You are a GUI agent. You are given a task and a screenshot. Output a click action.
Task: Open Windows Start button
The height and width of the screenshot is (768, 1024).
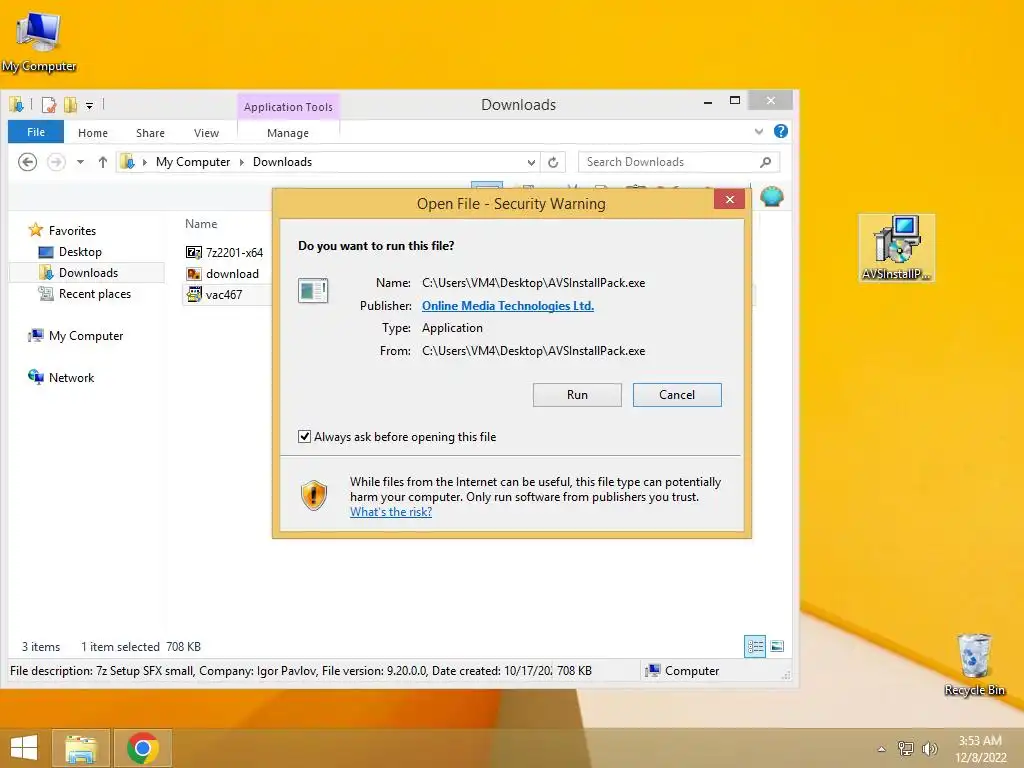(x=24, y=748)
